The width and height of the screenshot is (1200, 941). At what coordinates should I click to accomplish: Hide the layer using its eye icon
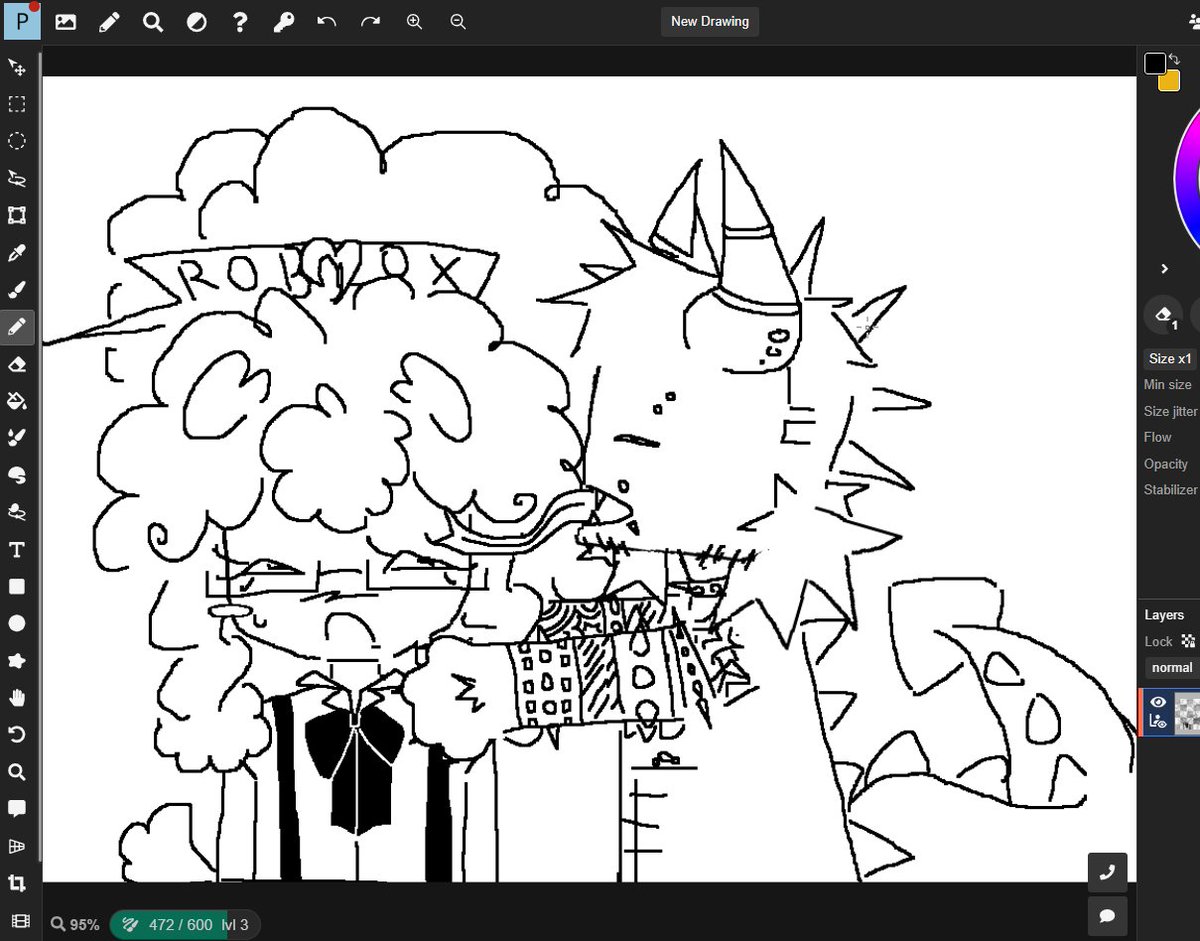point(1158,702)
